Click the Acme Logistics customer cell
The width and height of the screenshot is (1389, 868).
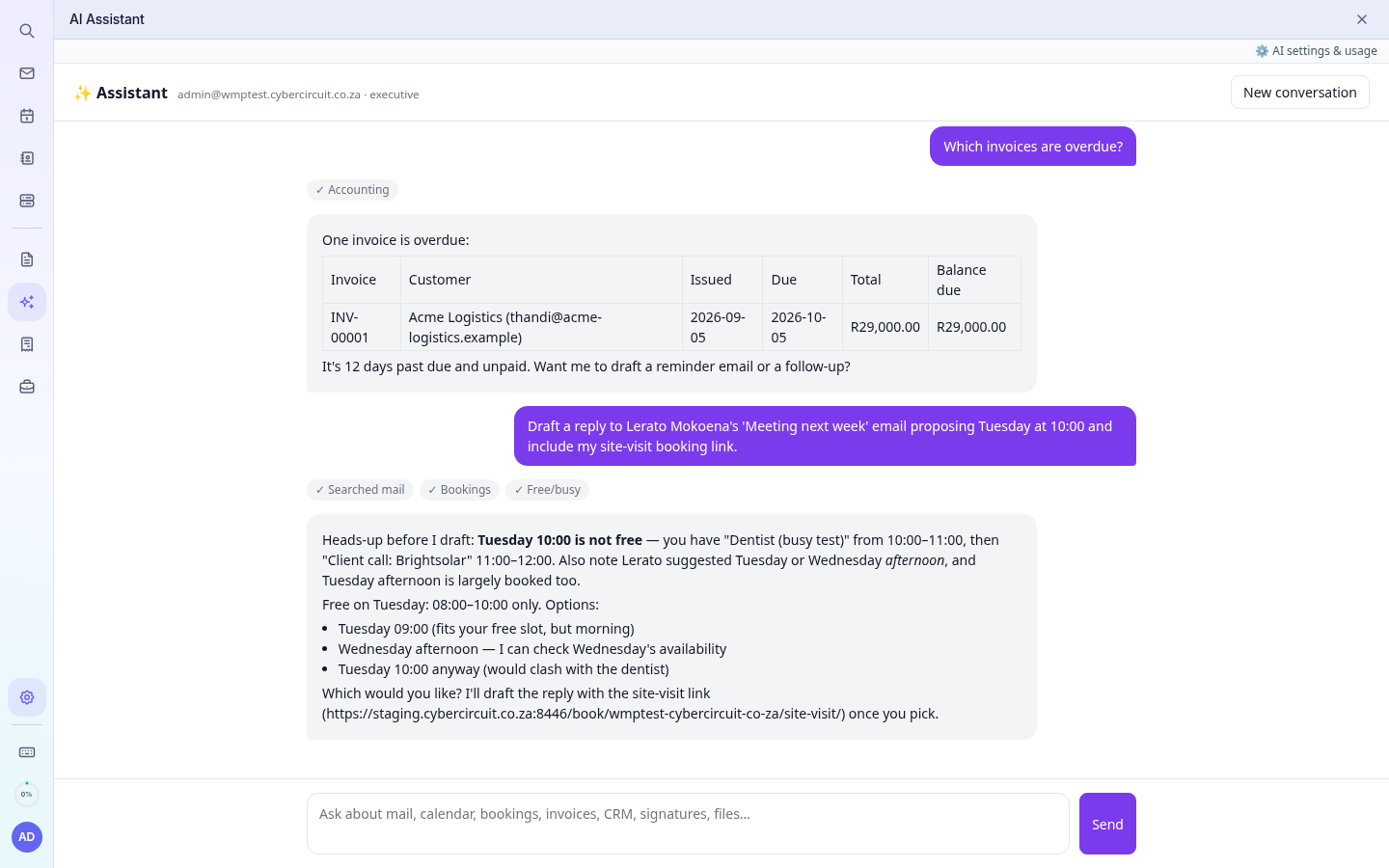click(x=541, y=327)
